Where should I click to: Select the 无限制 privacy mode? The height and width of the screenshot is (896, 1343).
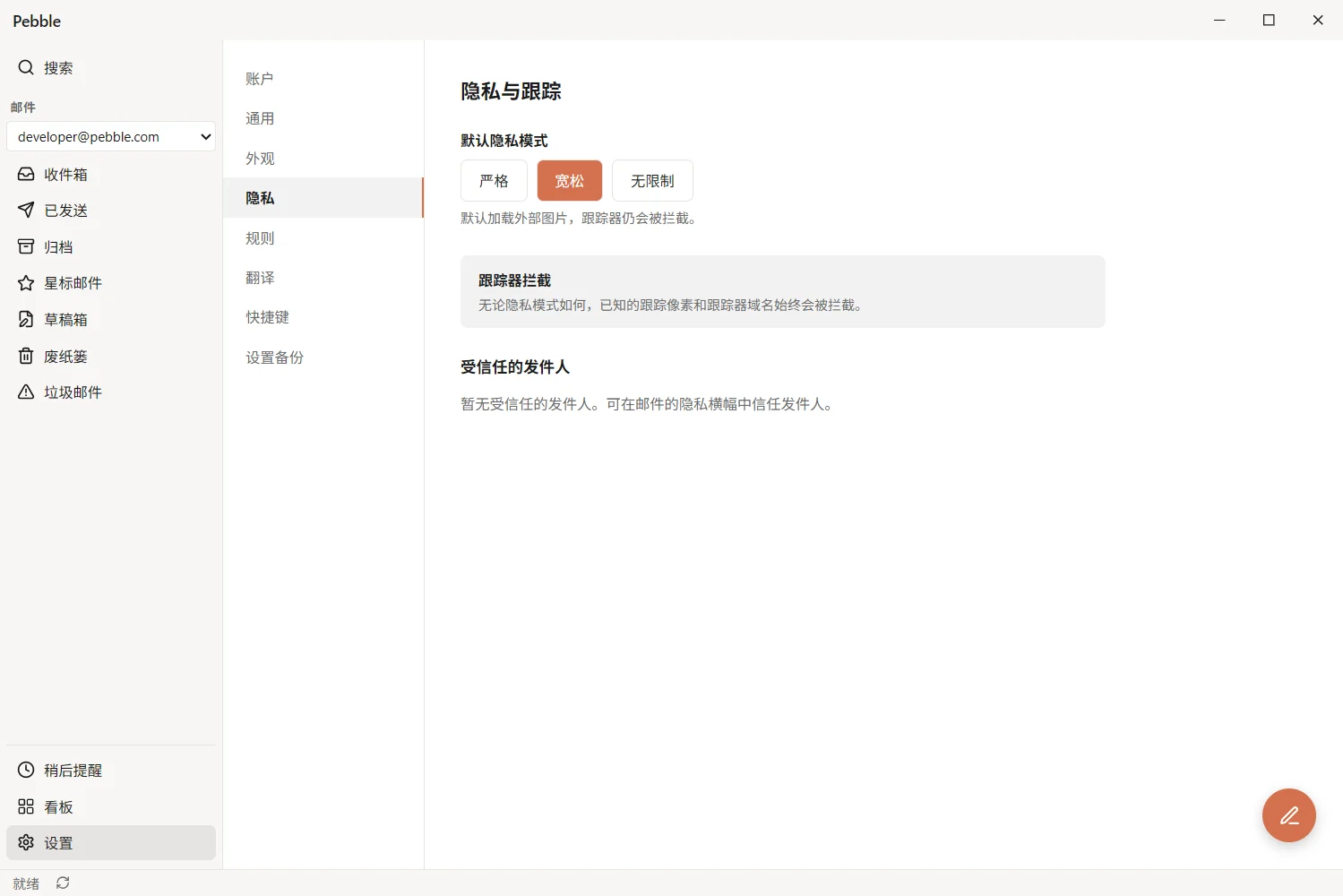pos(652,180)
